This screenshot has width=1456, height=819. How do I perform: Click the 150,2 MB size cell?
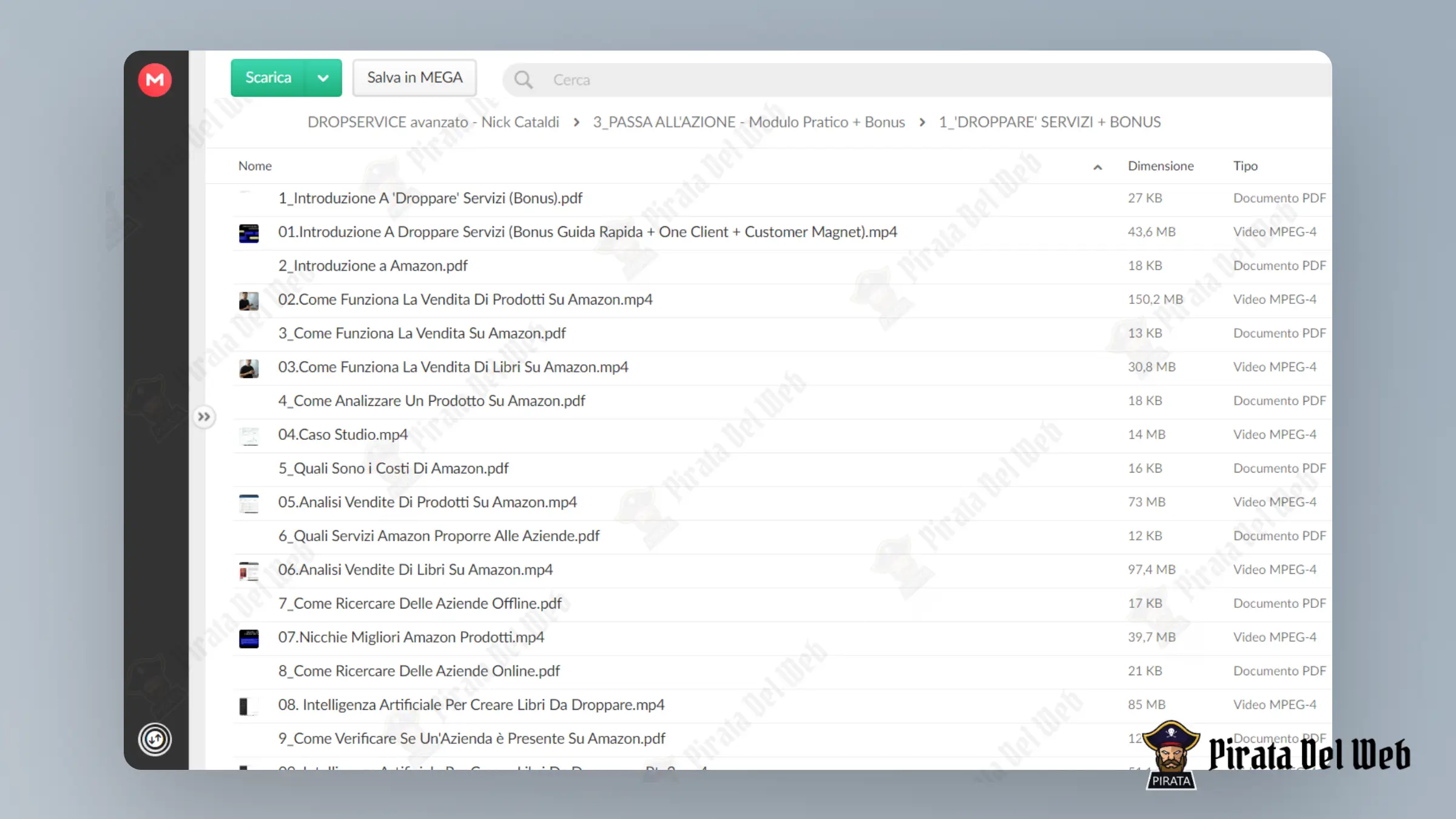click(1155, 299)
